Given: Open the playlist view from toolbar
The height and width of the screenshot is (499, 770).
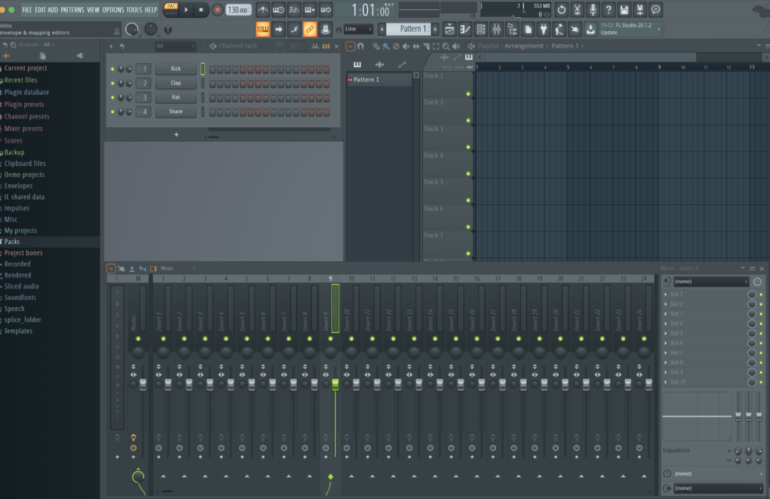Looking at the screenshot, I should (449, 29).
